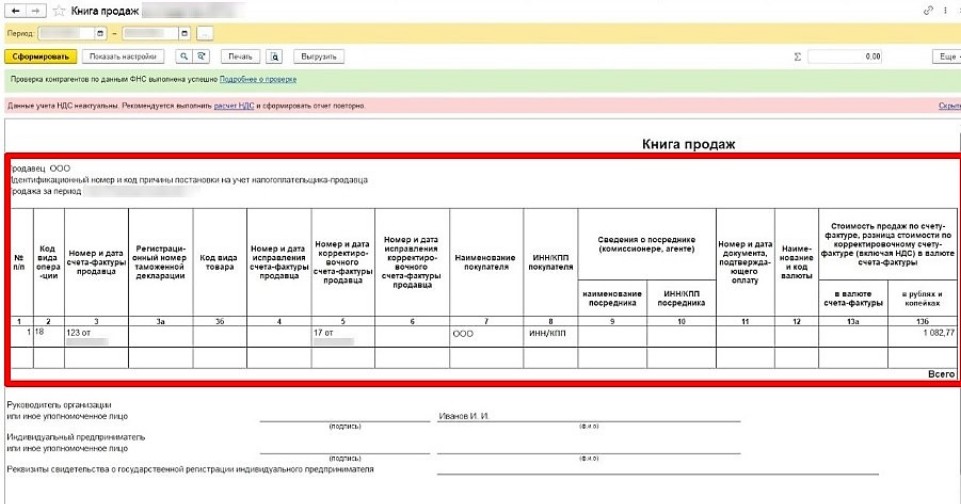This screenshot has height=504, width=961.
Task: Click Показать настройки button
Action: pos(122,57)
